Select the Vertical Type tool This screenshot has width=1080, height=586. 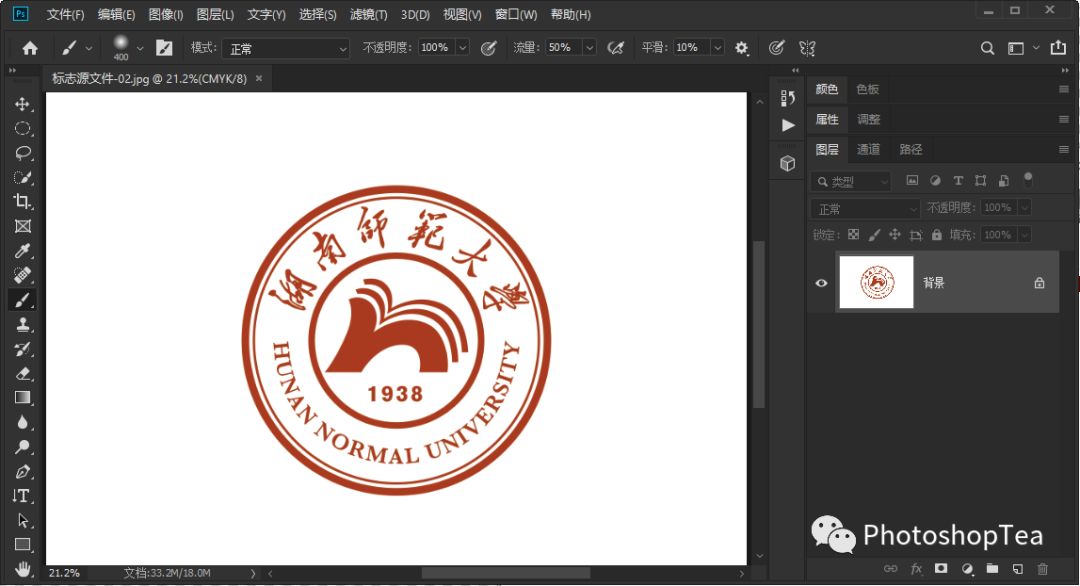(22, 496)
